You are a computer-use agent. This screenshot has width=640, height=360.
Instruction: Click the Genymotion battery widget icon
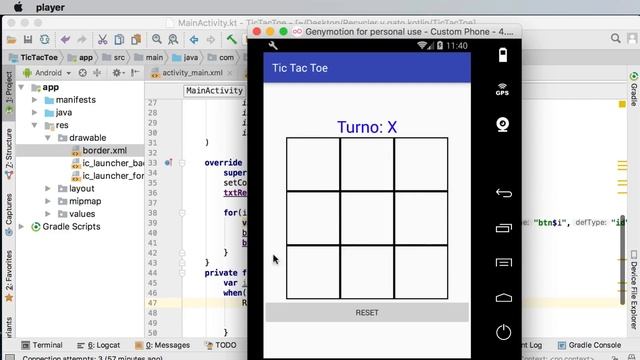[503, 55]
